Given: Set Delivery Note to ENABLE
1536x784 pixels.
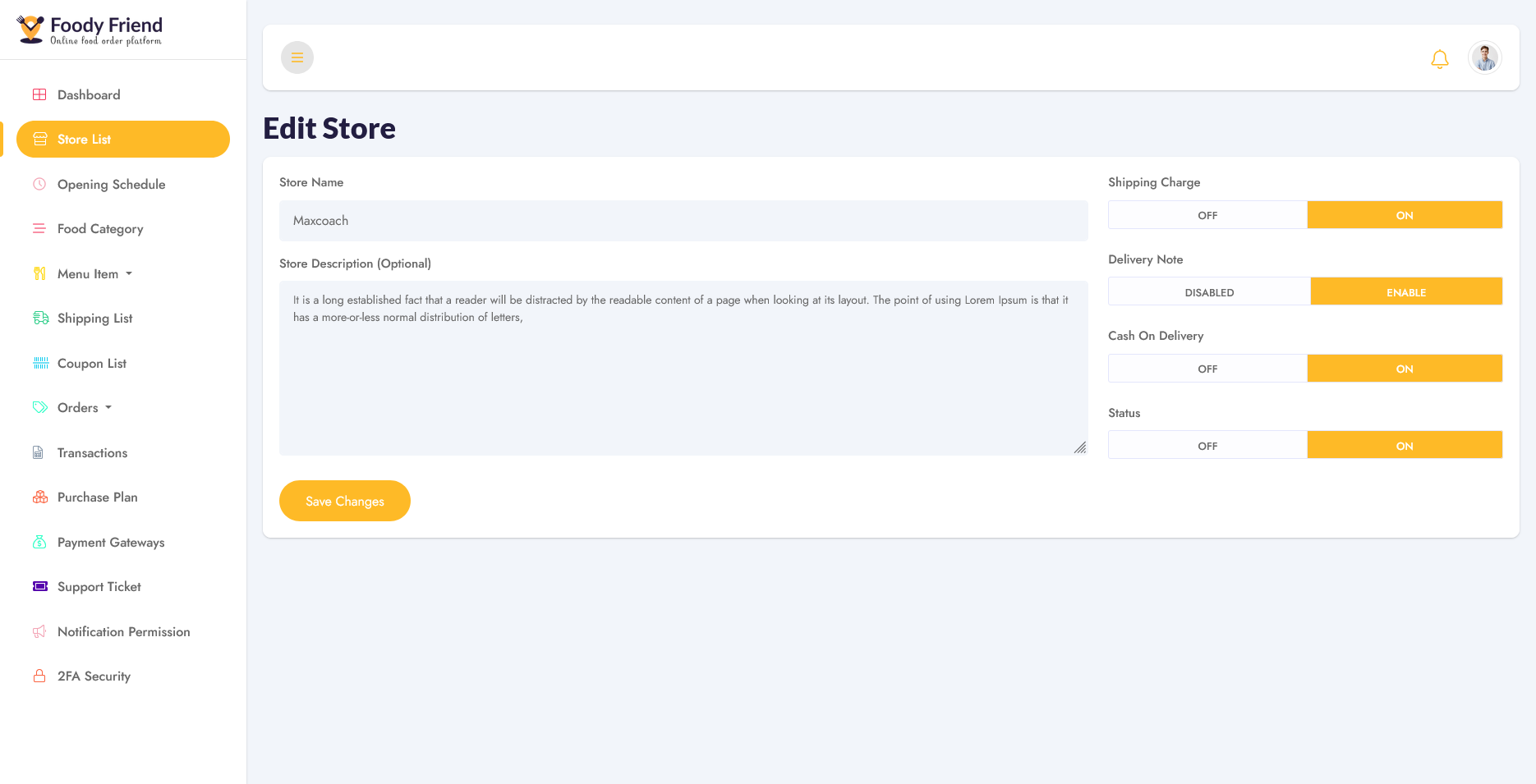Looking at the screenshot, I should [1406, 291].
